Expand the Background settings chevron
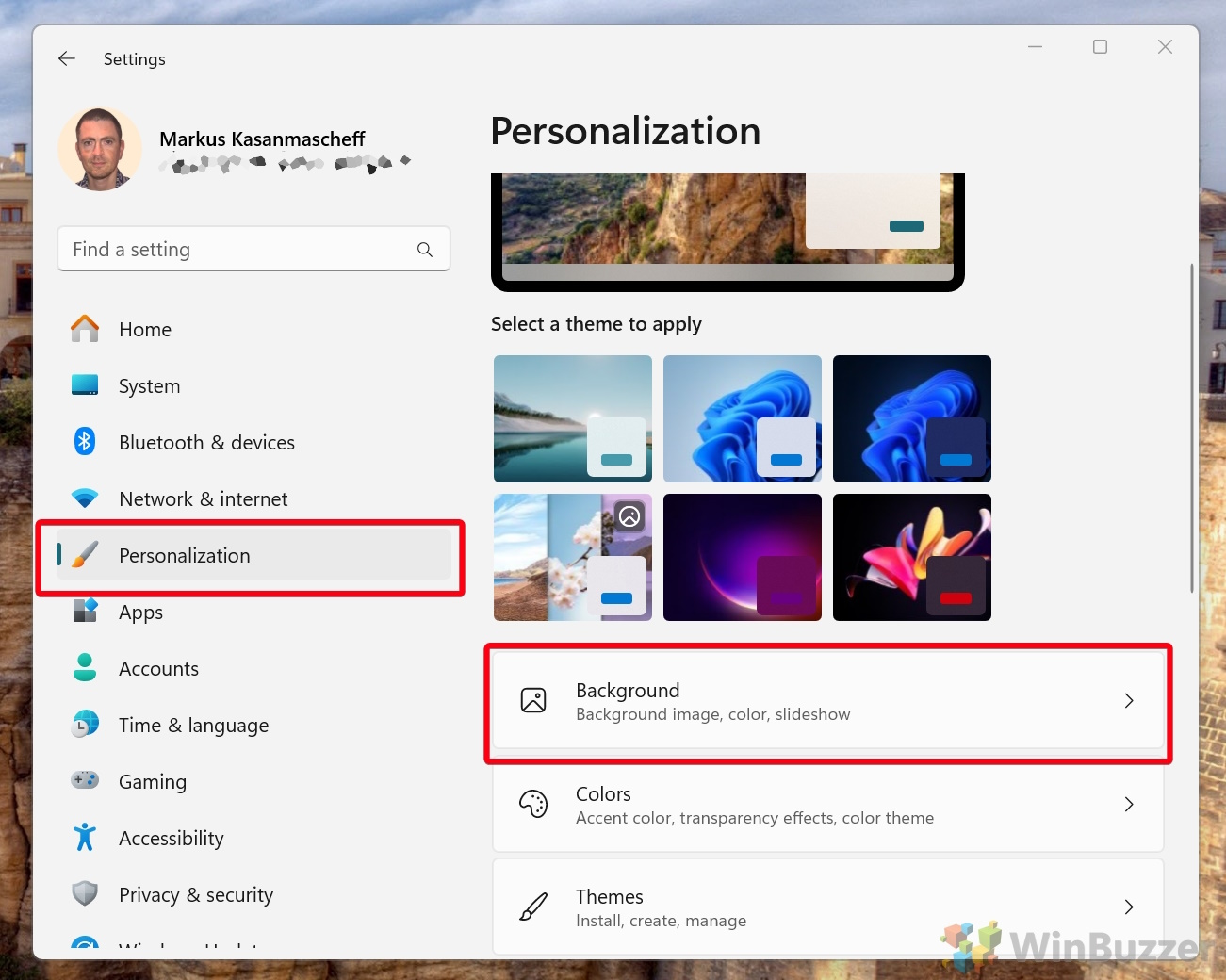 1129,700
